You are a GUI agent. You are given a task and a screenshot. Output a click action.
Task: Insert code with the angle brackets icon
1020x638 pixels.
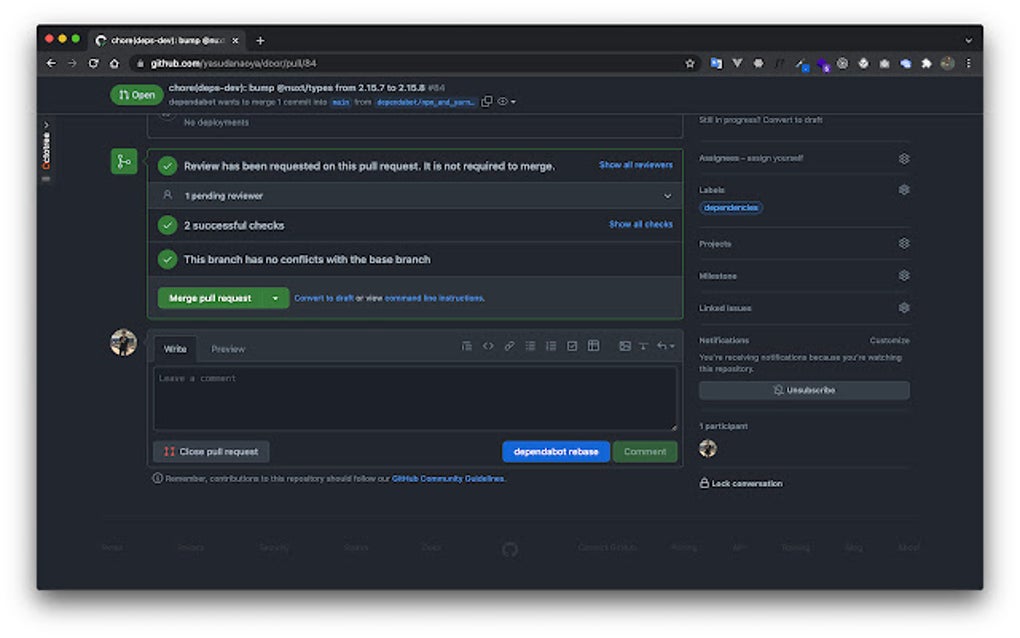[488, 346]
